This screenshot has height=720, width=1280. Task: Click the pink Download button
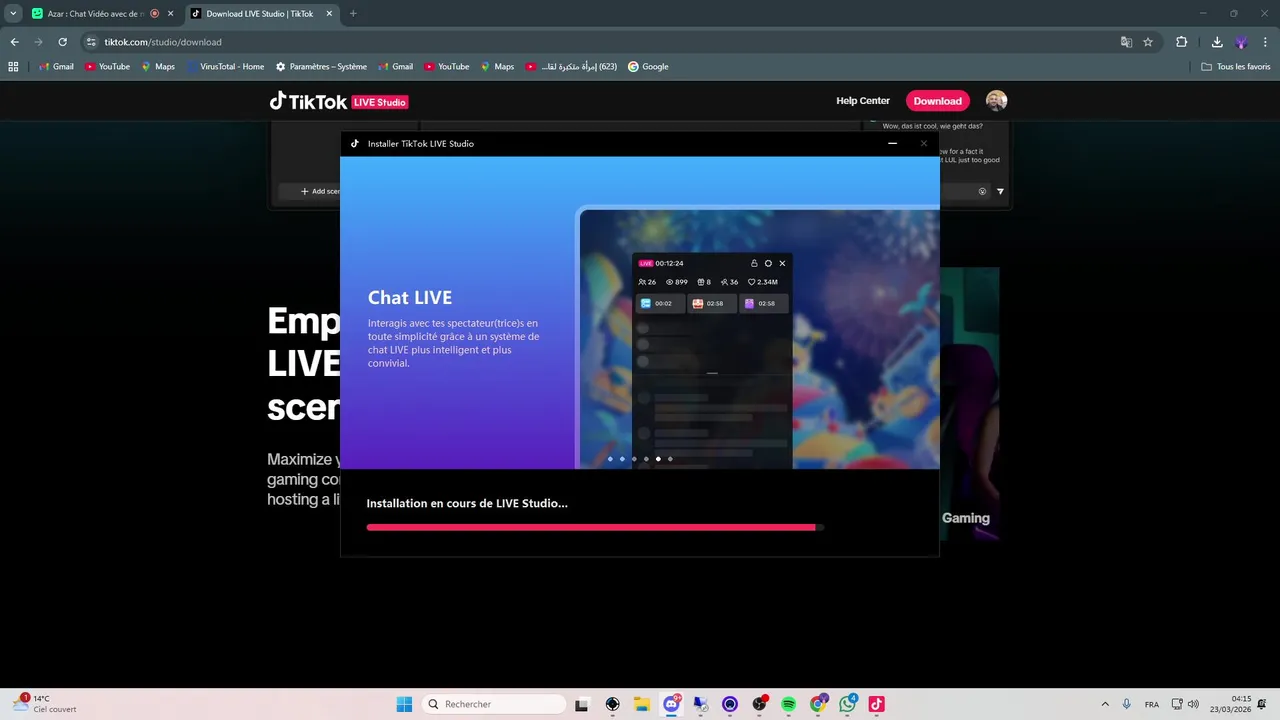[938, 101]
